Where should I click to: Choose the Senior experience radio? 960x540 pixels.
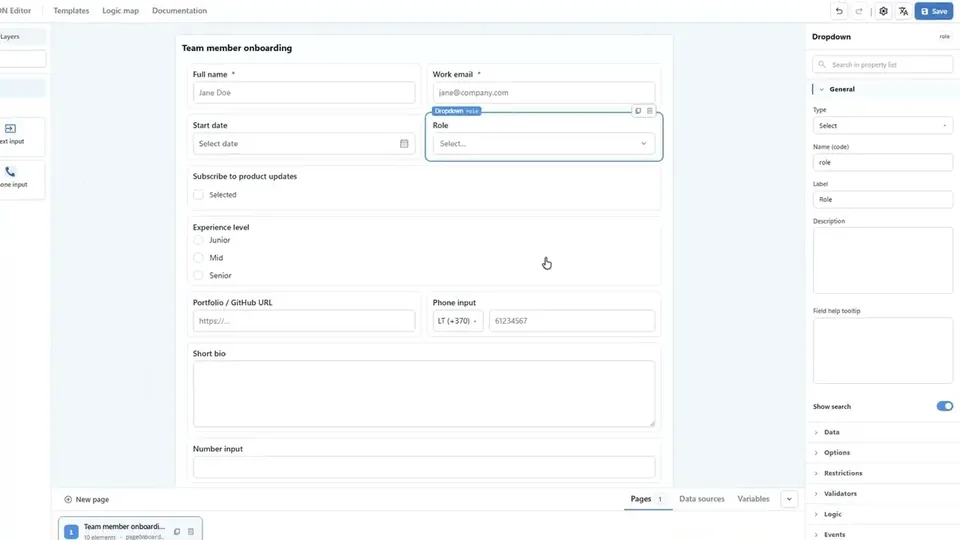tap(198, 276)
